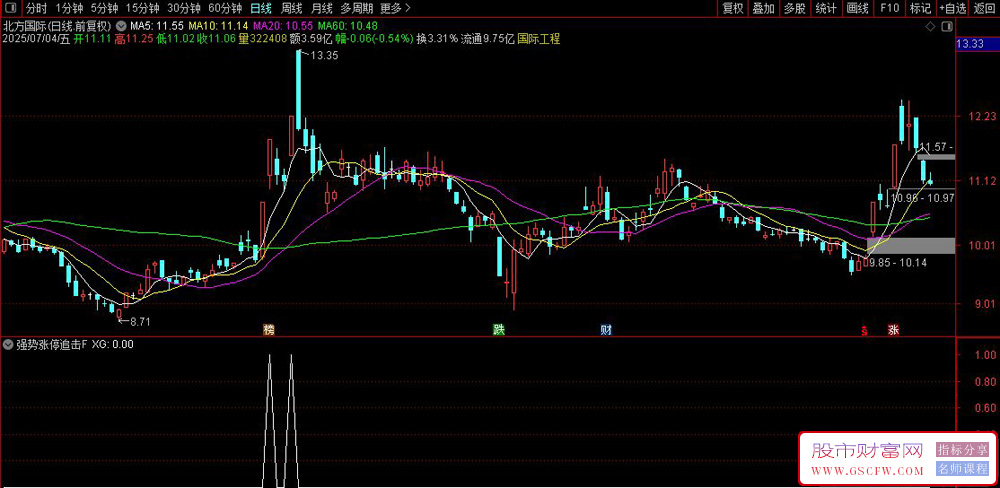The width and height of the screenshot is (1000, 488).
Task: Open the 统计 statistics tool
Action: (826, 8)
